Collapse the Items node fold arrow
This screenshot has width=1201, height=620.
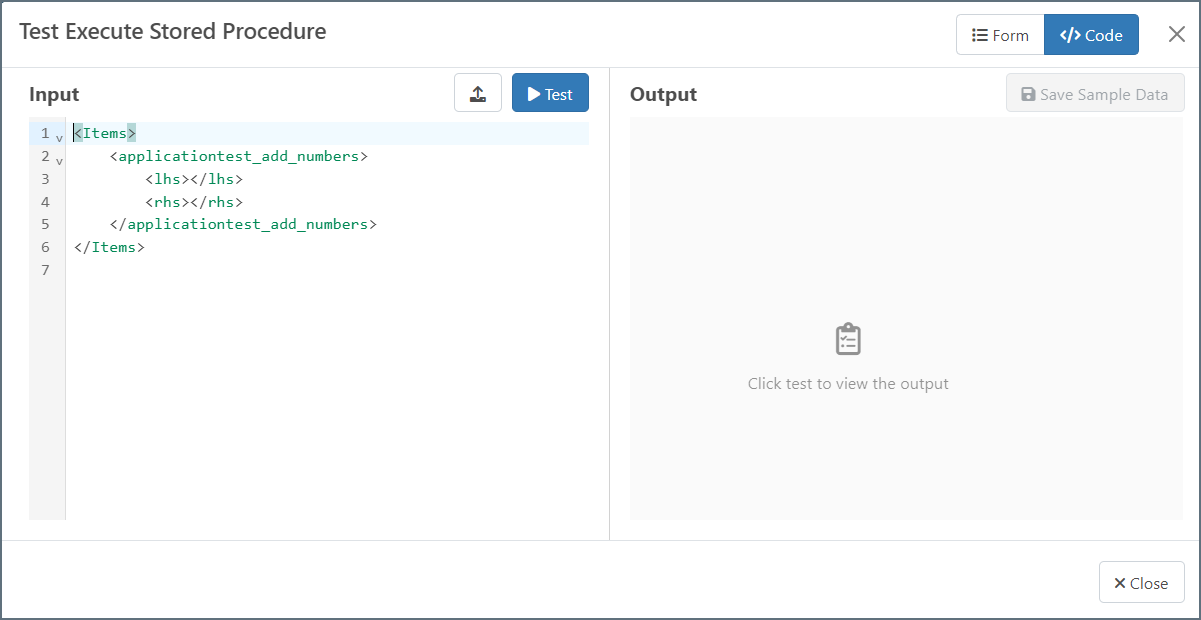click(x=59, y=138)
